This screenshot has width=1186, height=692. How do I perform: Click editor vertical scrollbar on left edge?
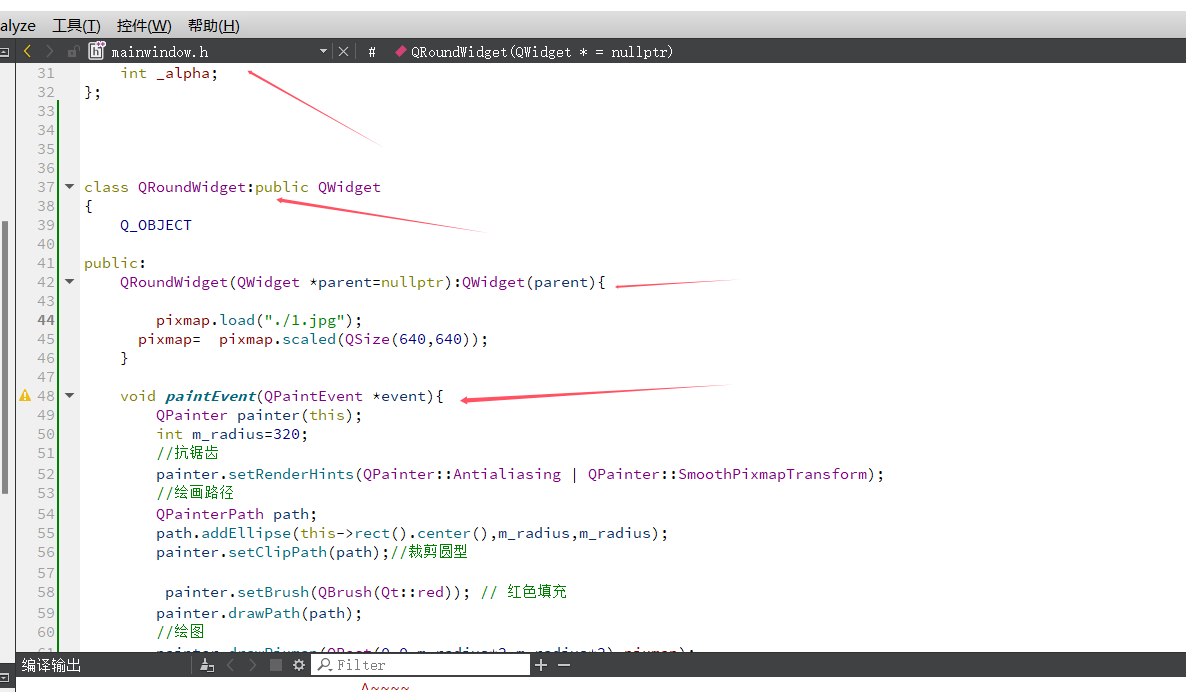pos(5,355)
